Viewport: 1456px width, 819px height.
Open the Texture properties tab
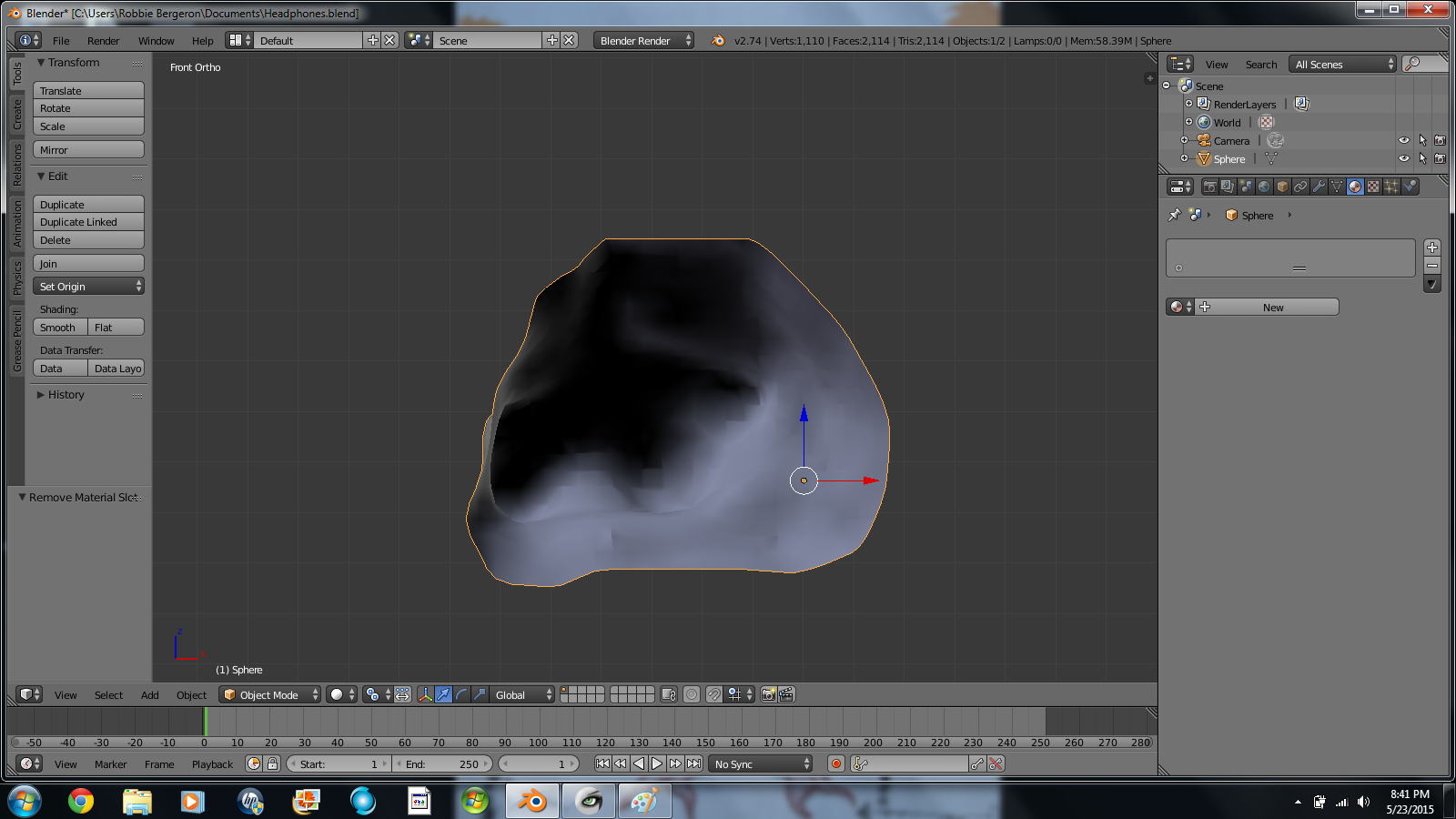click(x=1373, y=187)
